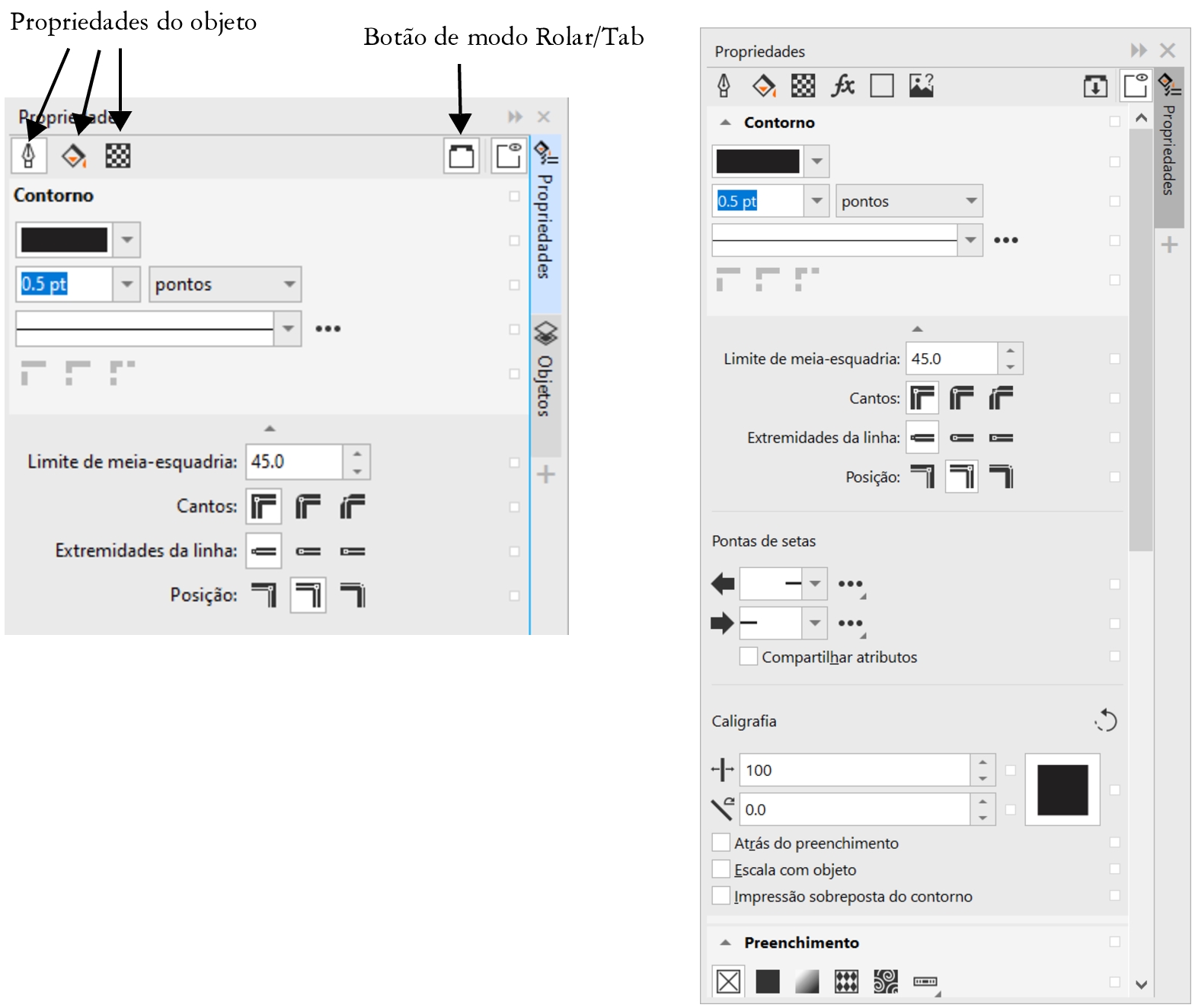The image size is (1195, 1008).
Task: Click the calligraphy stretch field showing 100
Action: point(853,770)
